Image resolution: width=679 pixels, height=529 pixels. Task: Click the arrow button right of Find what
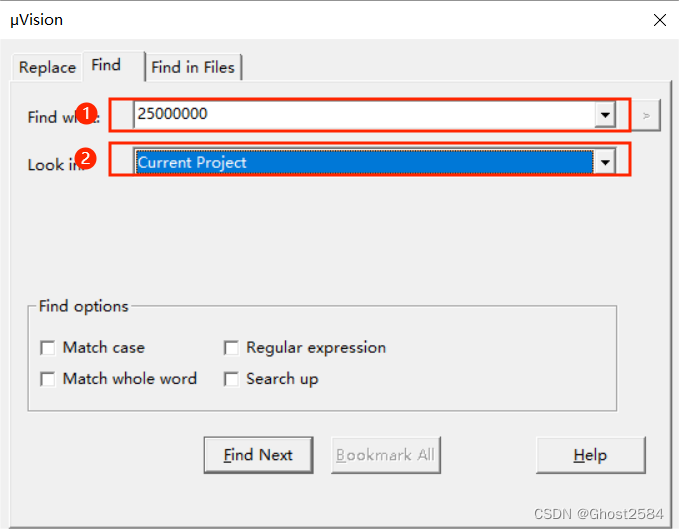(647, 115)
